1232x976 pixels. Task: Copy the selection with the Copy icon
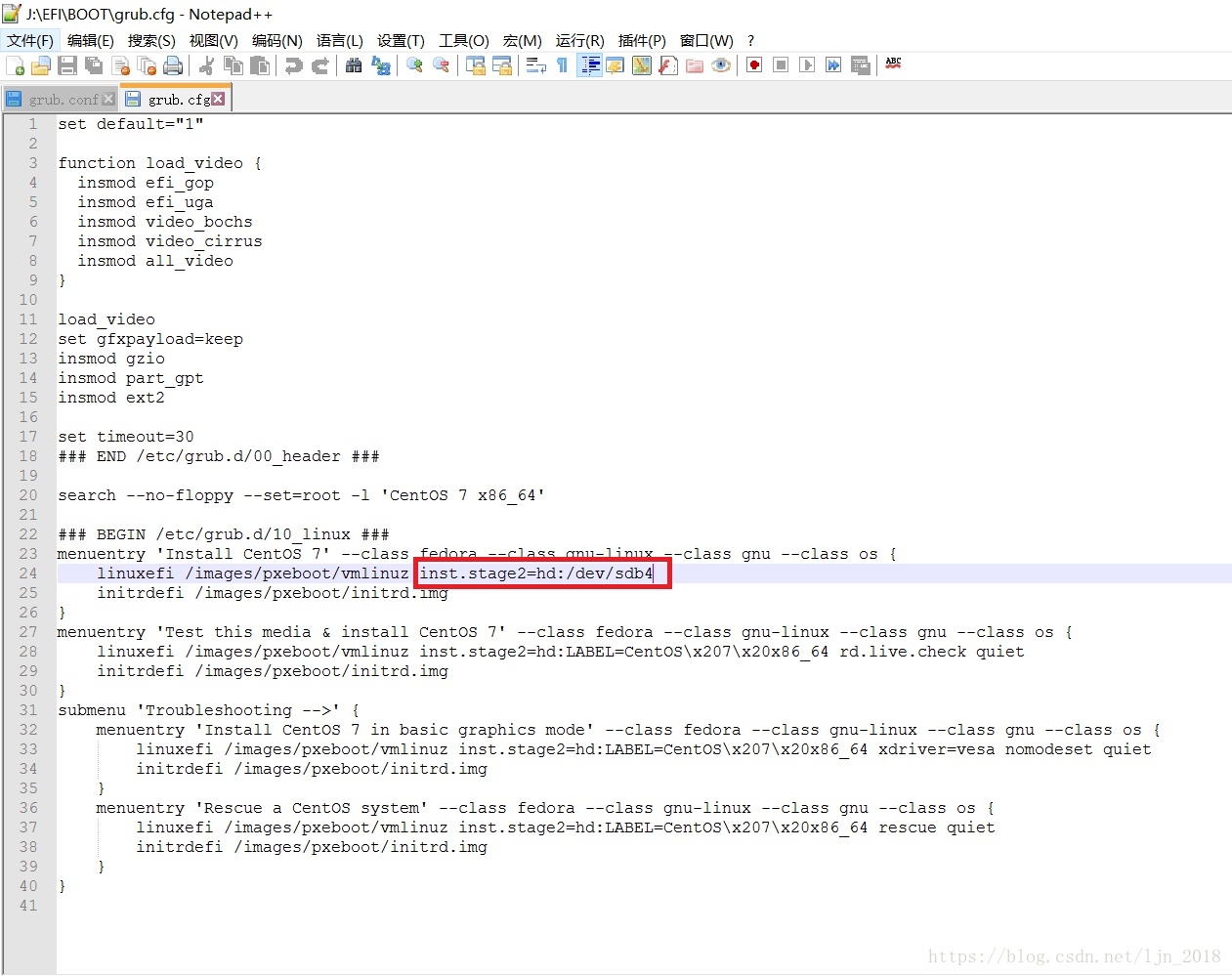pyautogui.click(x=233, y=65)
